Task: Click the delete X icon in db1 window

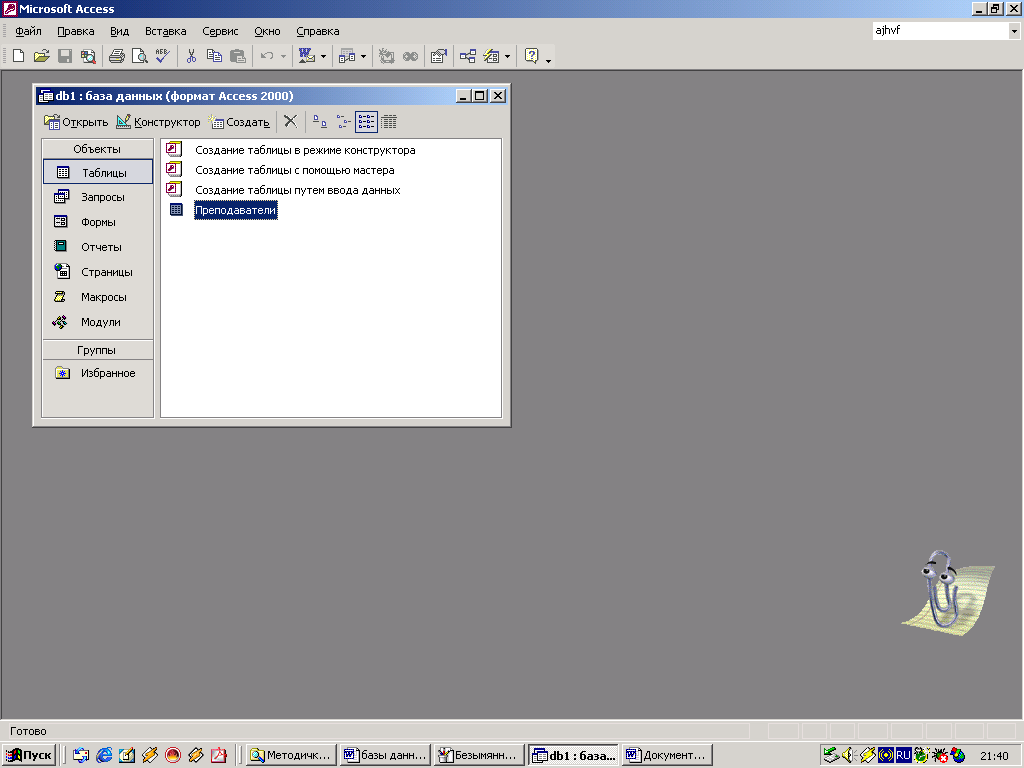Action: (x=291, y=121)
